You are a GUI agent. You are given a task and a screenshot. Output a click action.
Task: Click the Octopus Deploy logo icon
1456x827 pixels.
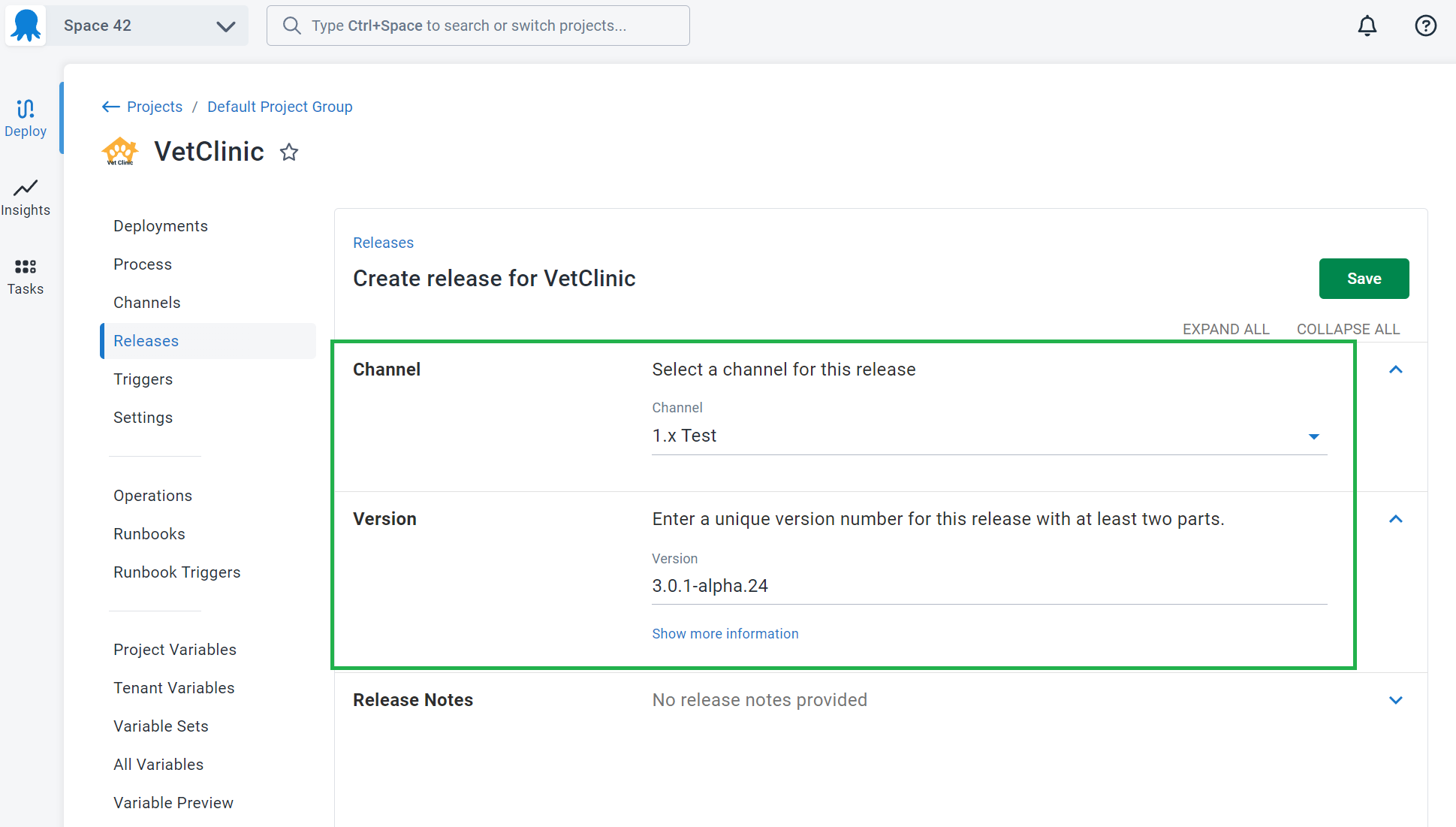coord(26,26)
